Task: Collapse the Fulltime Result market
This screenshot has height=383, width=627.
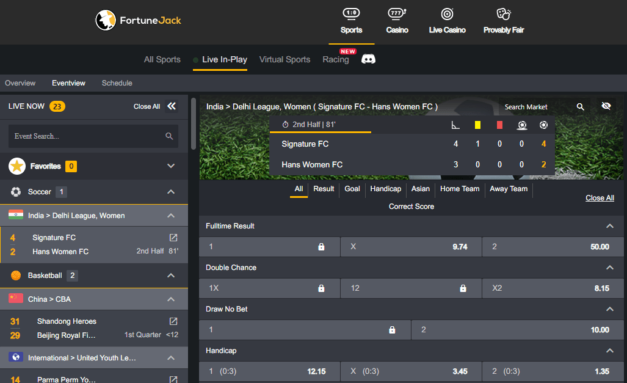Action: coord(610,226)
